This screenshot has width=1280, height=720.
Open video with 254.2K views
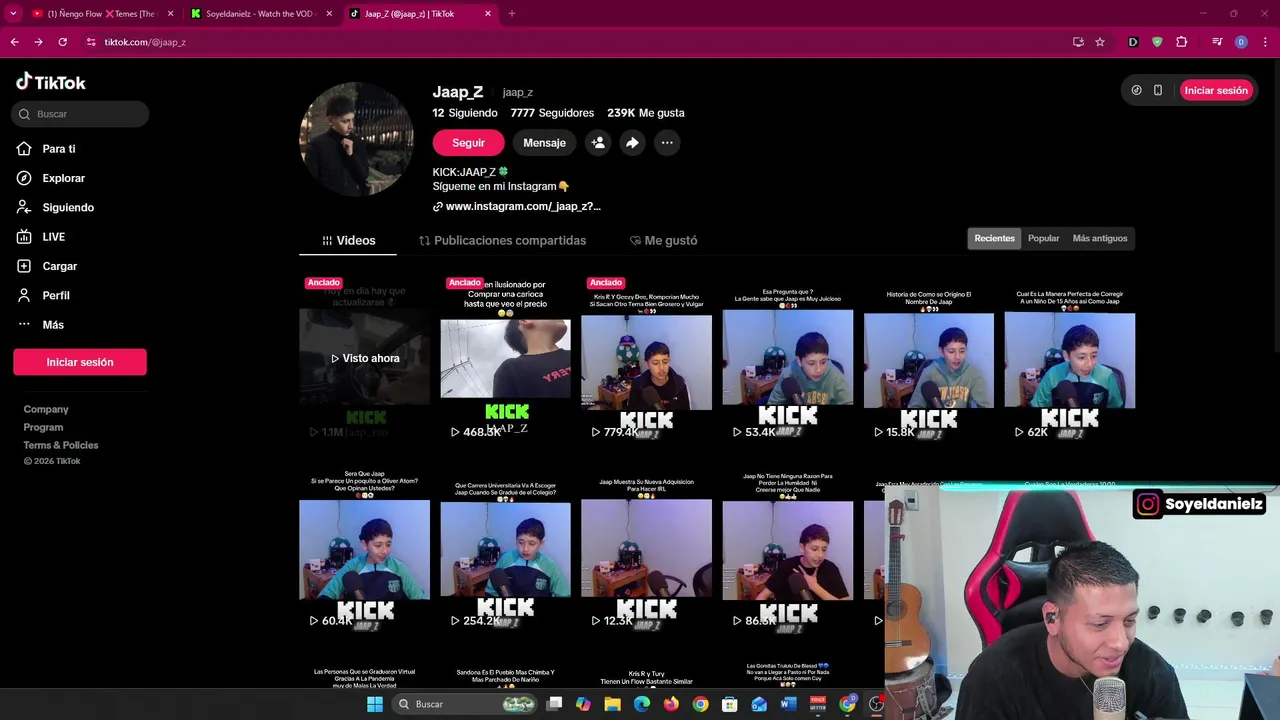tap(505, 548)
